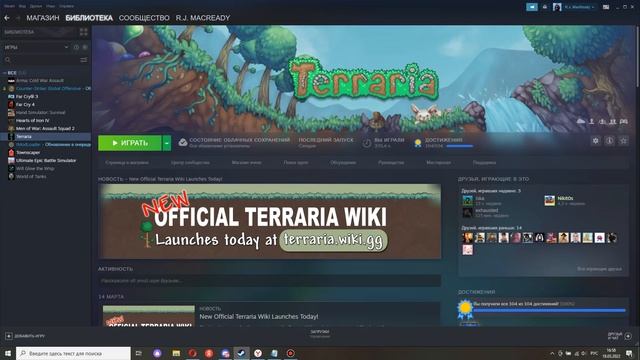
Task: Select Townscaper in library list
Action: 28,152
